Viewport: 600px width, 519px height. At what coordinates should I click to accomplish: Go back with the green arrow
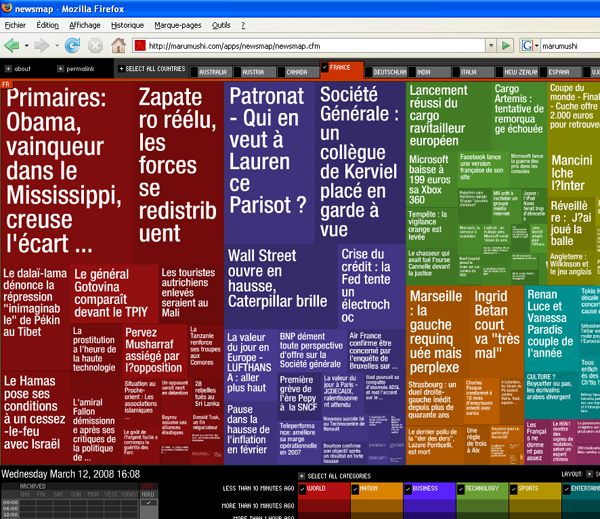click(11, 46)
